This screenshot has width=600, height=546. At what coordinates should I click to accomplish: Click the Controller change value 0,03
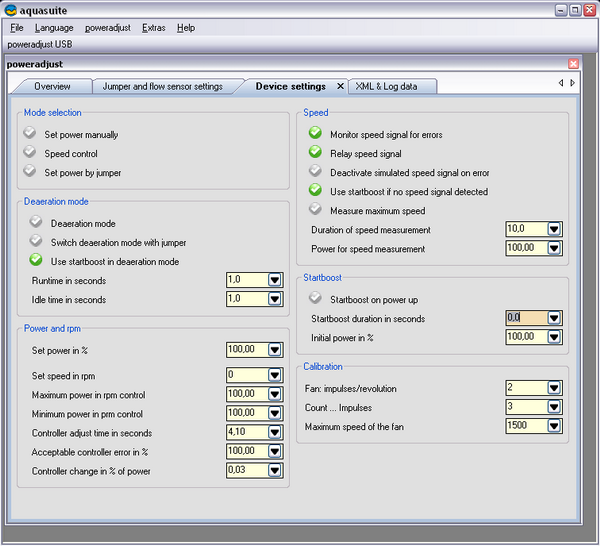(x=247, y=470)
